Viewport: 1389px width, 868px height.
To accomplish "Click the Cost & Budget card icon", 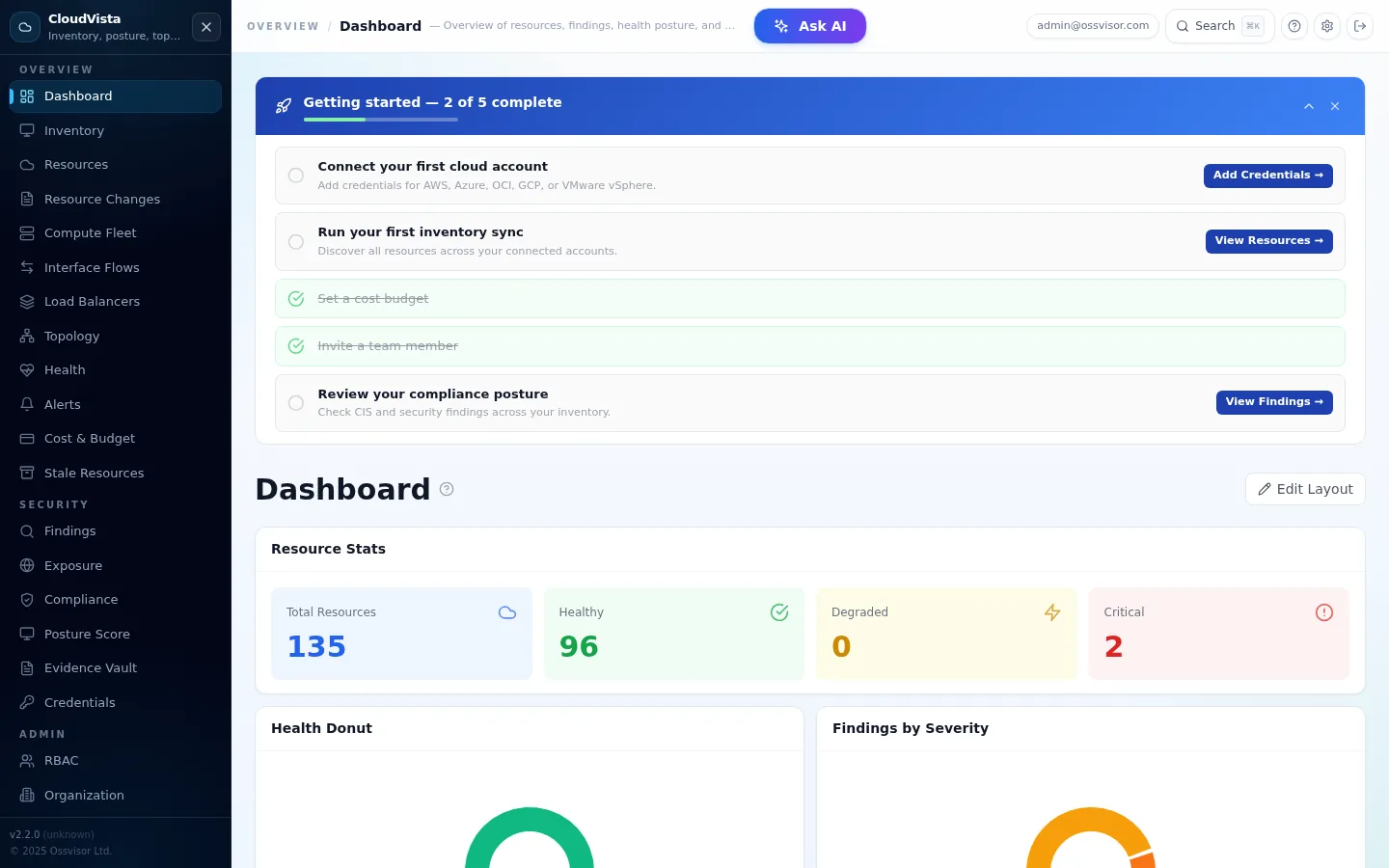I will click(x=27, y=439).
